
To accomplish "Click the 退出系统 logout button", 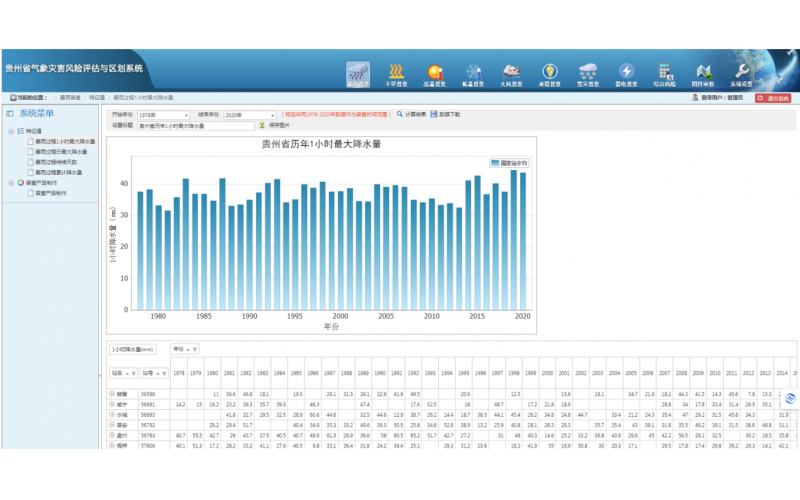I will 773,98.
